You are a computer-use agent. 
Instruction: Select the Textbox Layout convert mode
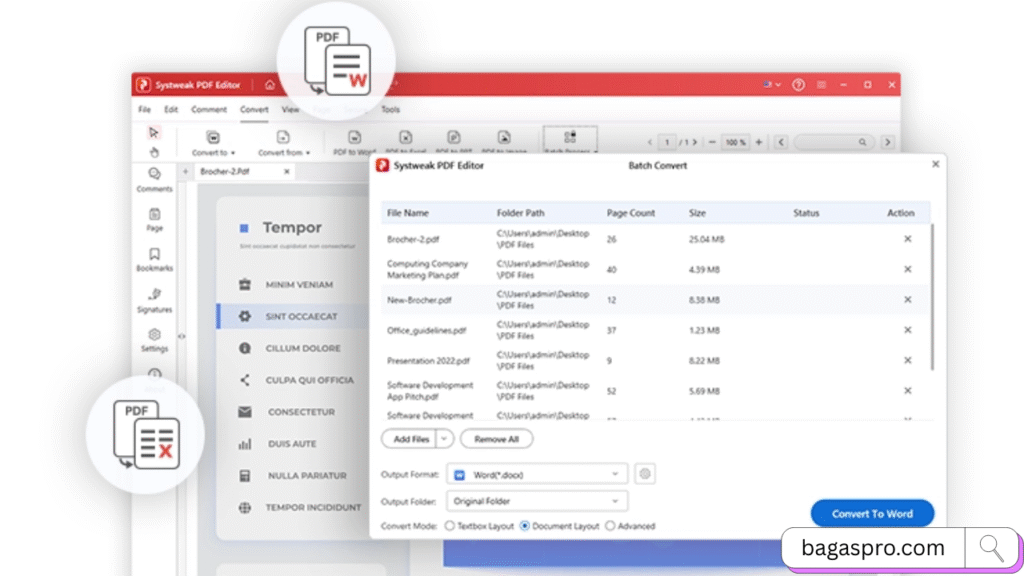coord(452,525)
